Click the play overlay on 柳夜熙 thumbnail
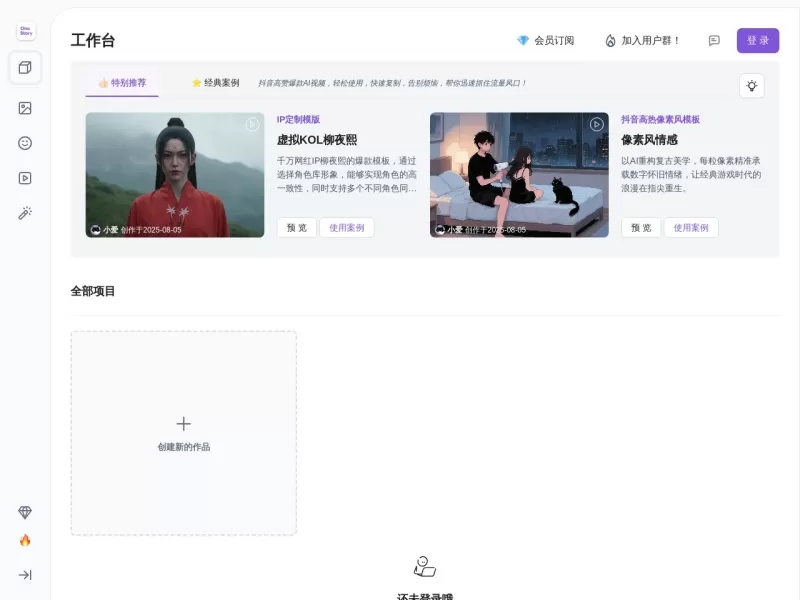 (x=250, y=124)
